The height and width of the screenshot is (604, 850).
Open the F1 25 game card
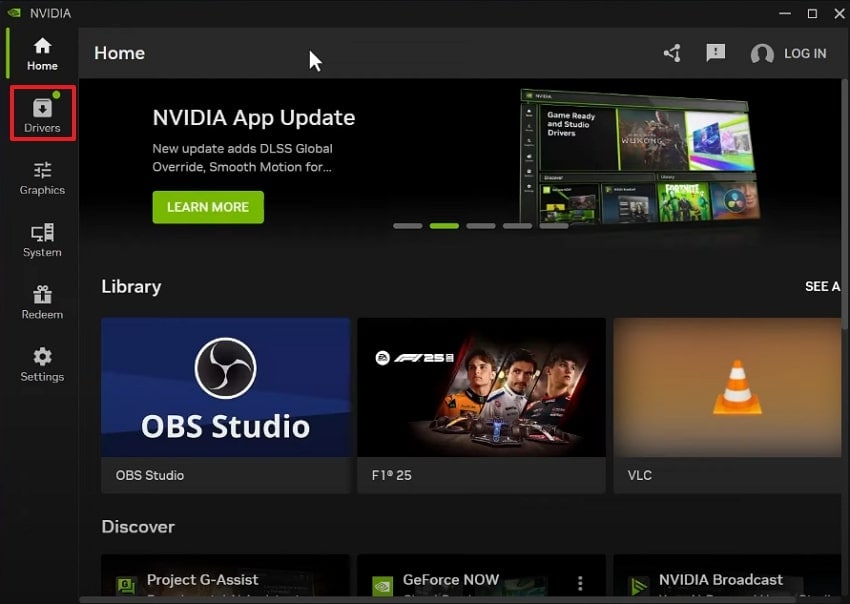[481, 406]
